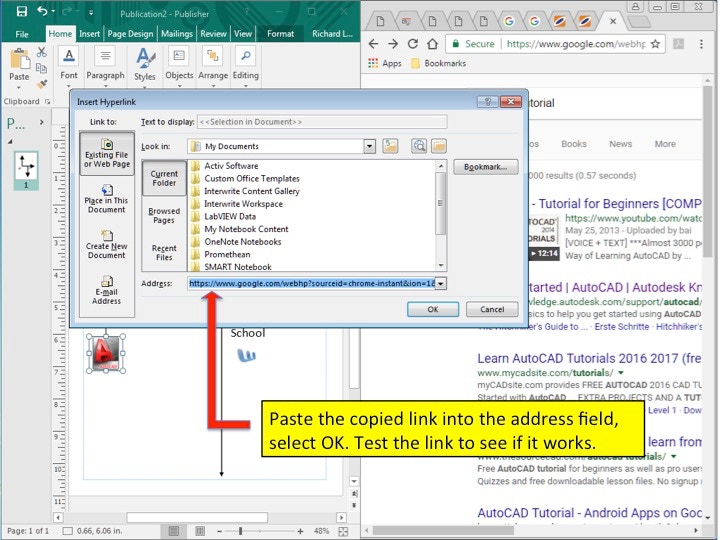Click Chrome forward arrow

[393, 44]
